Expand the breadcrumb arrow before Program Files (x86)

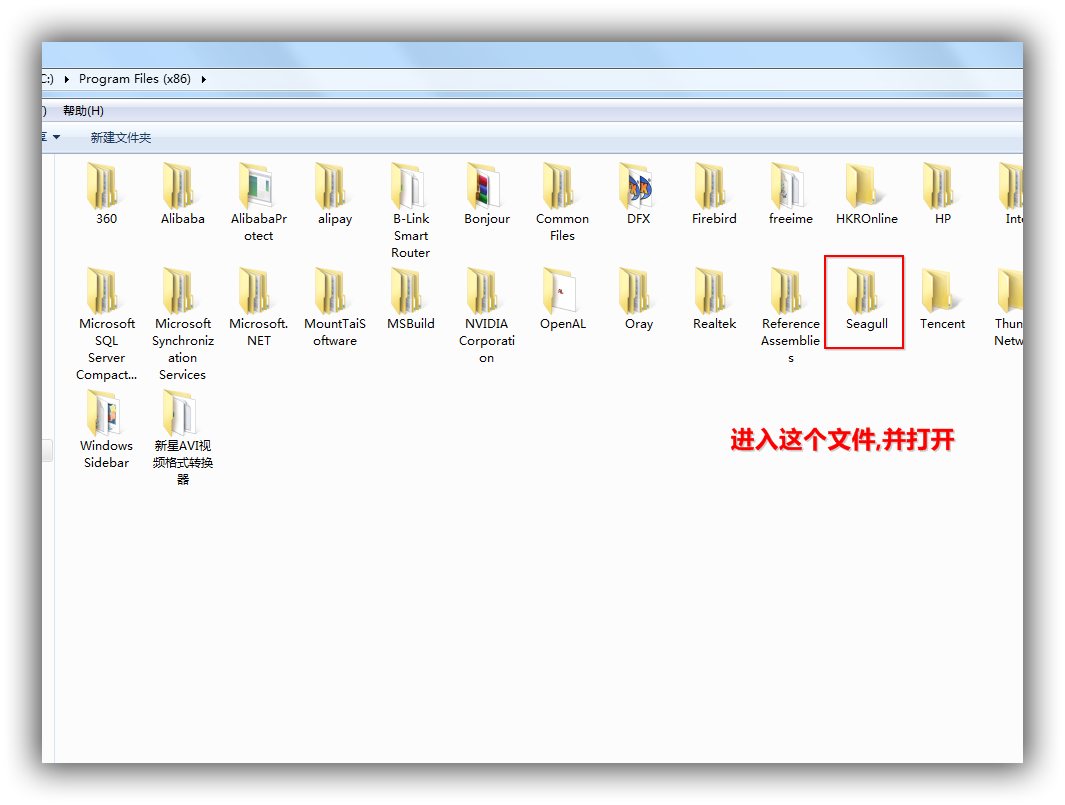coord(67,79)
